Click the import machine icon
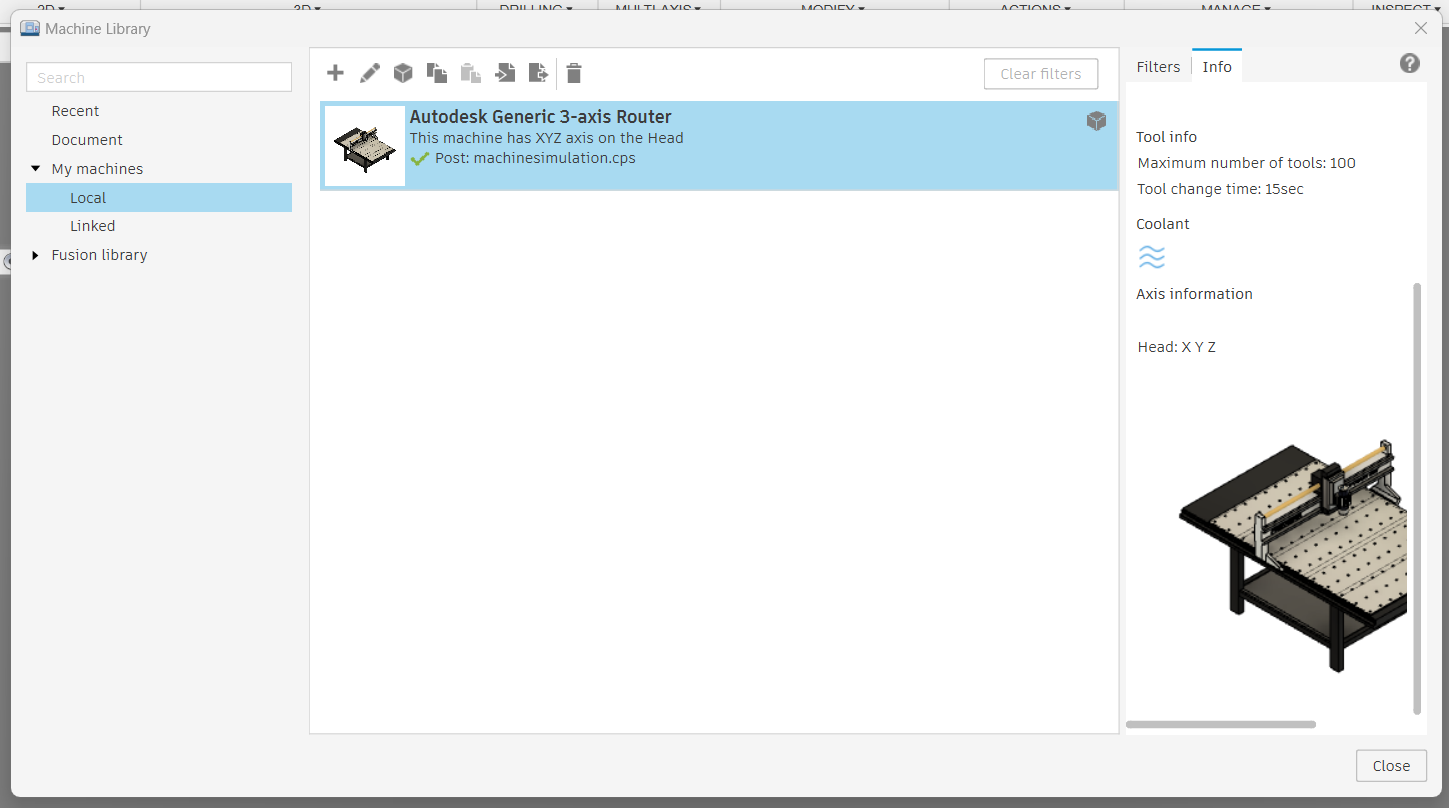The height and width of the screenshot is (808, 1449). pos(505,73)
